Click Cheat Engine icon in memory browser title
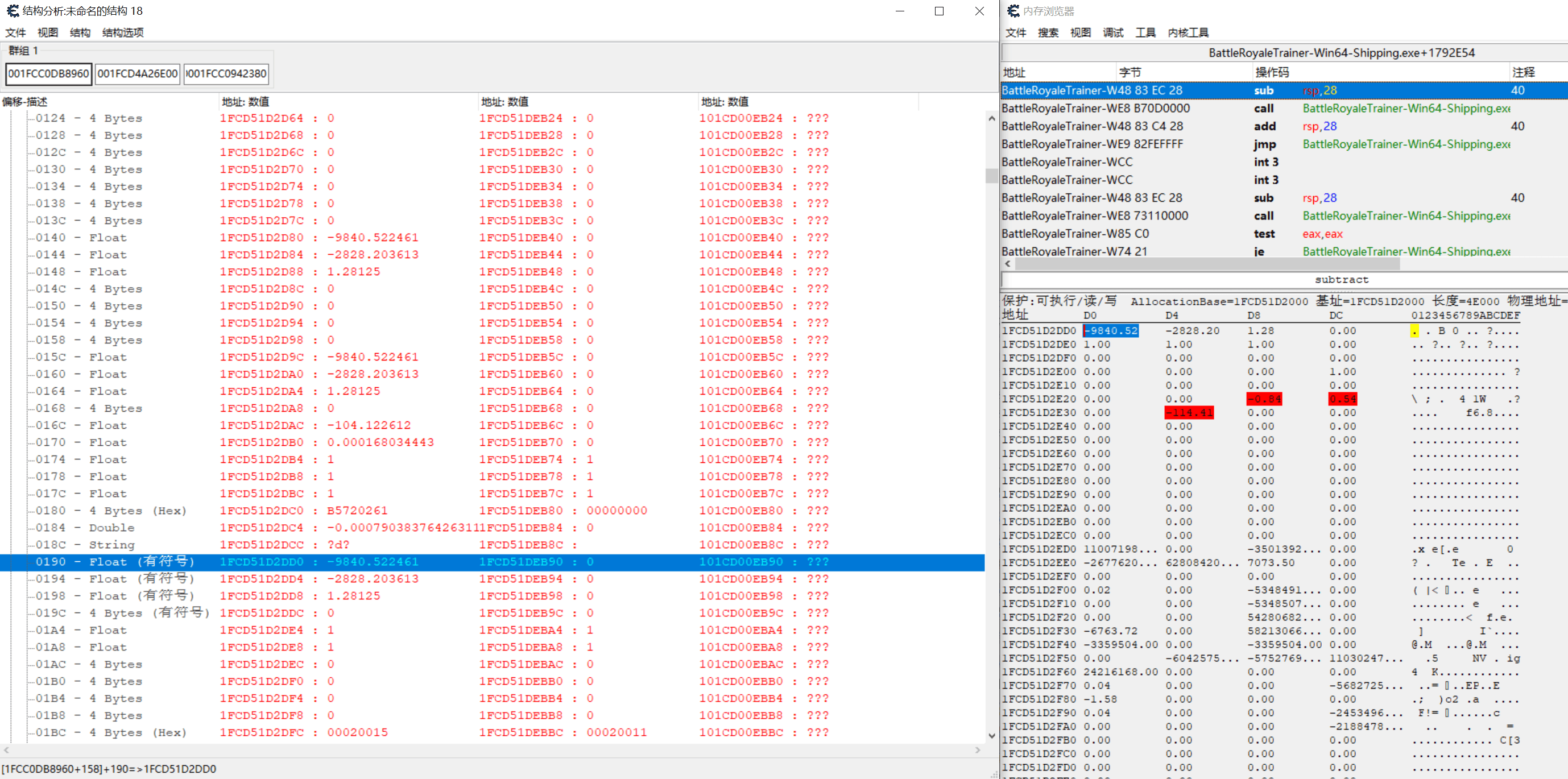 [x=1013, y=10]
